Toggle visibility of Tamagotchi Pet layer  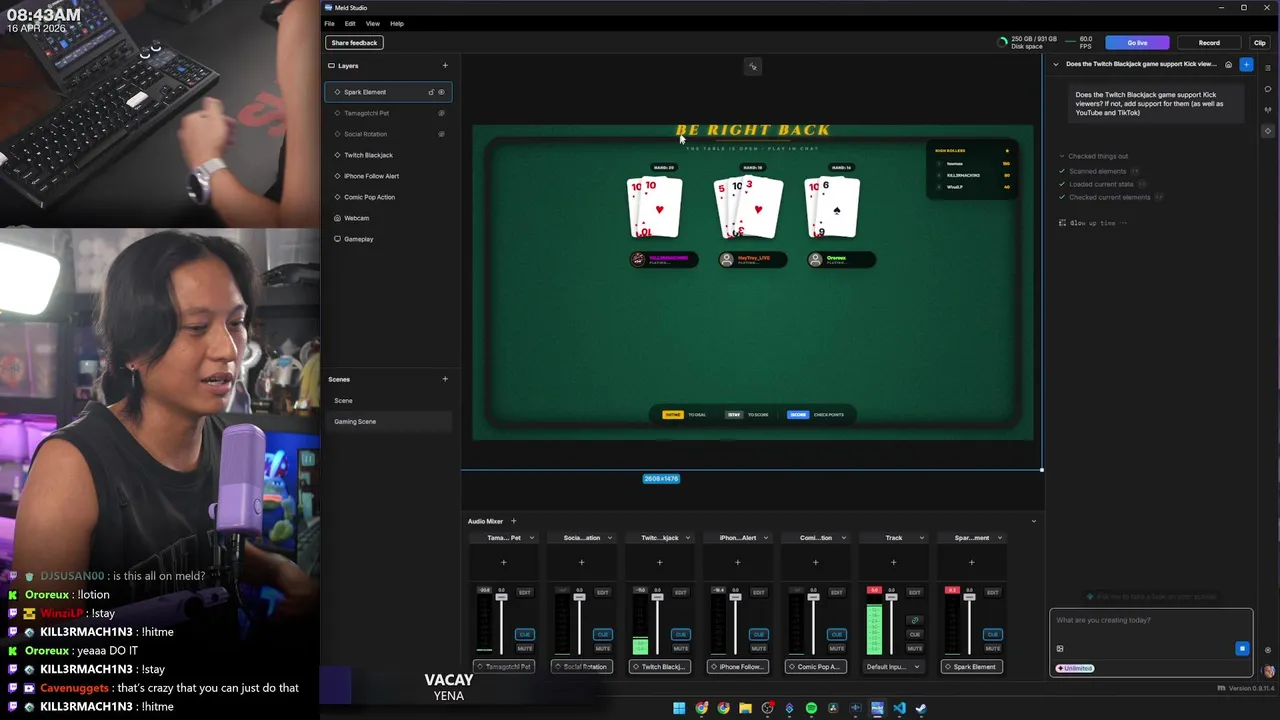441,113
